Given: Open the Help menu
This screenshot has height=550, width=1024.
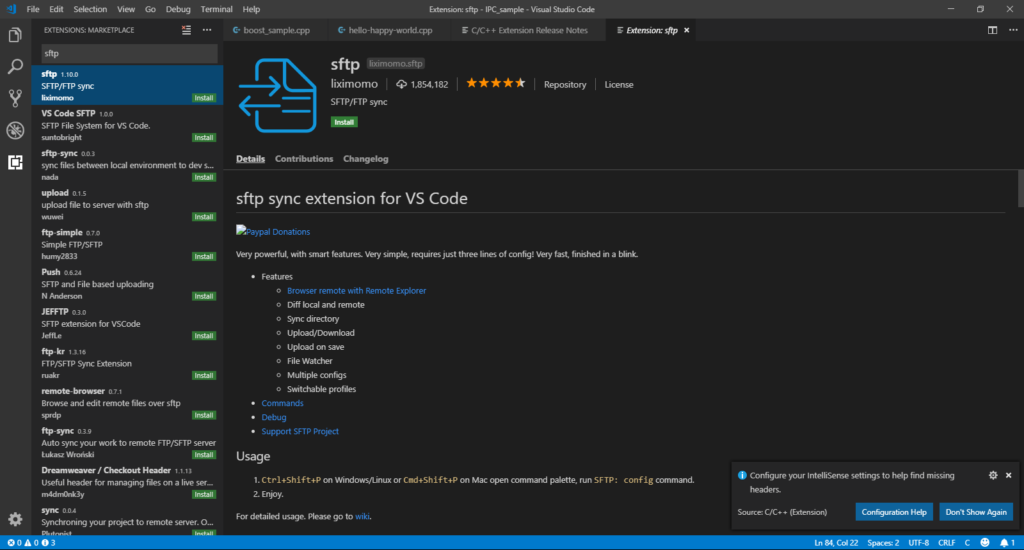Looking at the screenshot, I should tap(251, 9).
